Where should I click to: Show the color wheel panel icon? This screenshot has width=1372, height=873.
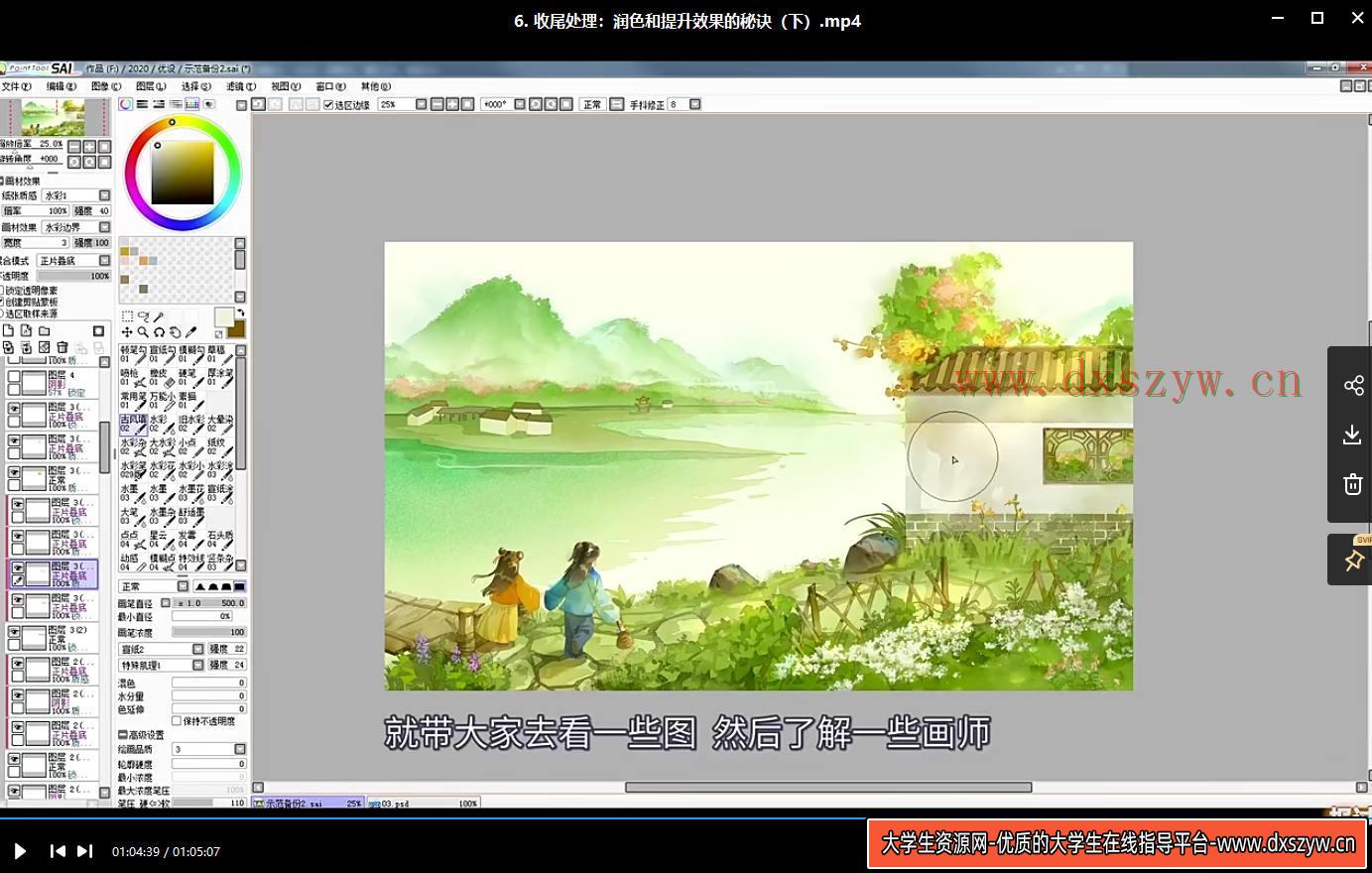coord(126,104)
